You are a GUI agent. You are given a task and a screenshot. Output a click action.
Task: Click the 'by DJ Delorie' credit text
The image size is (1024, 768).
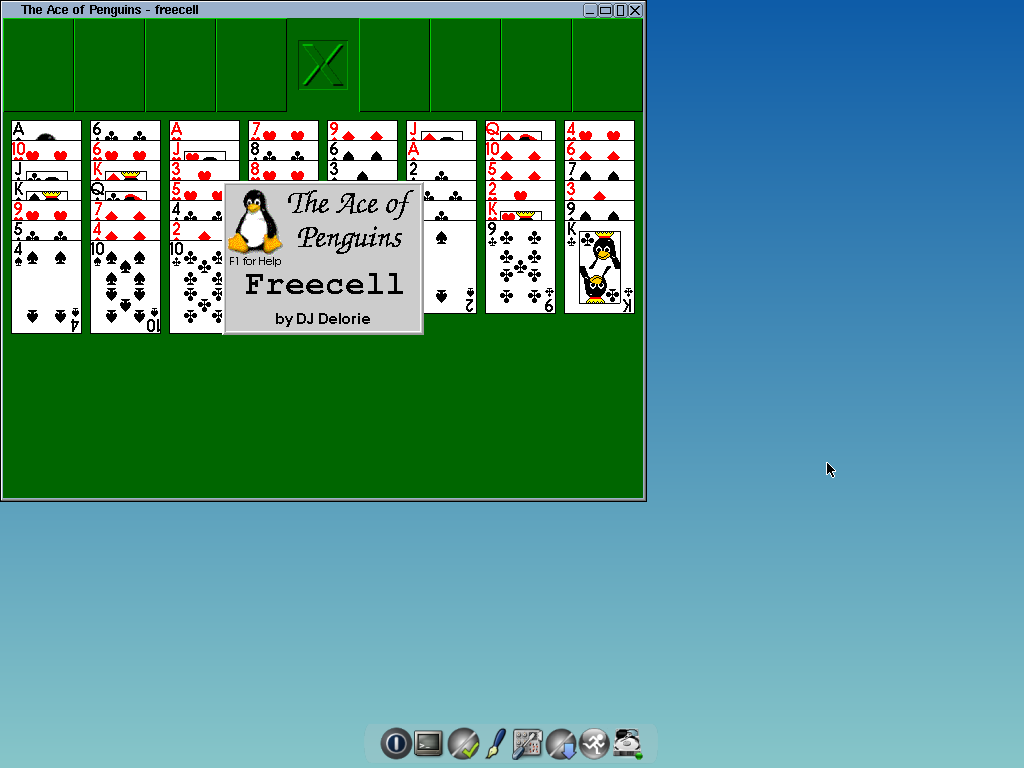tap(322, 319)
